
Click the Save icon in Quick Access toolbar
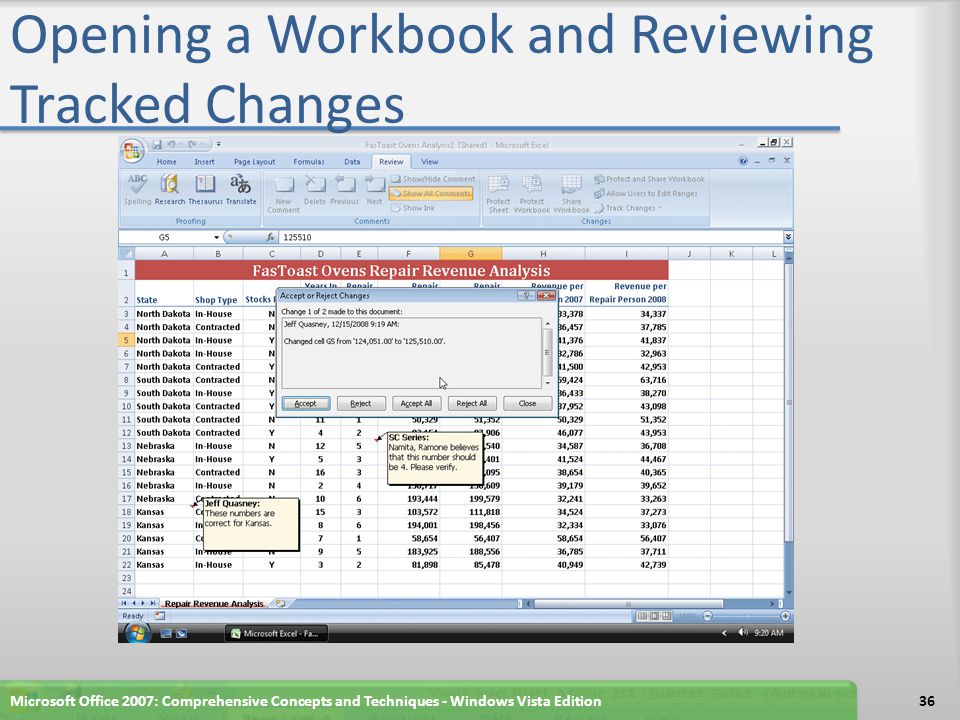[157, 144]
